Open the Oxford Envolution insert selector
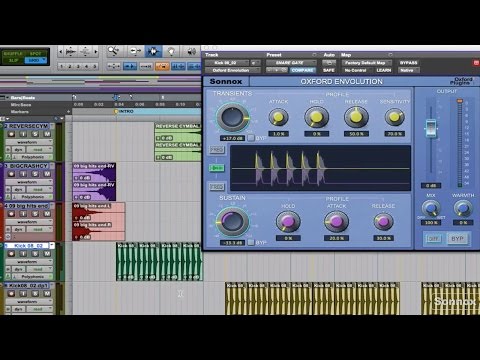The image size is (480, 360). point(232,70)
